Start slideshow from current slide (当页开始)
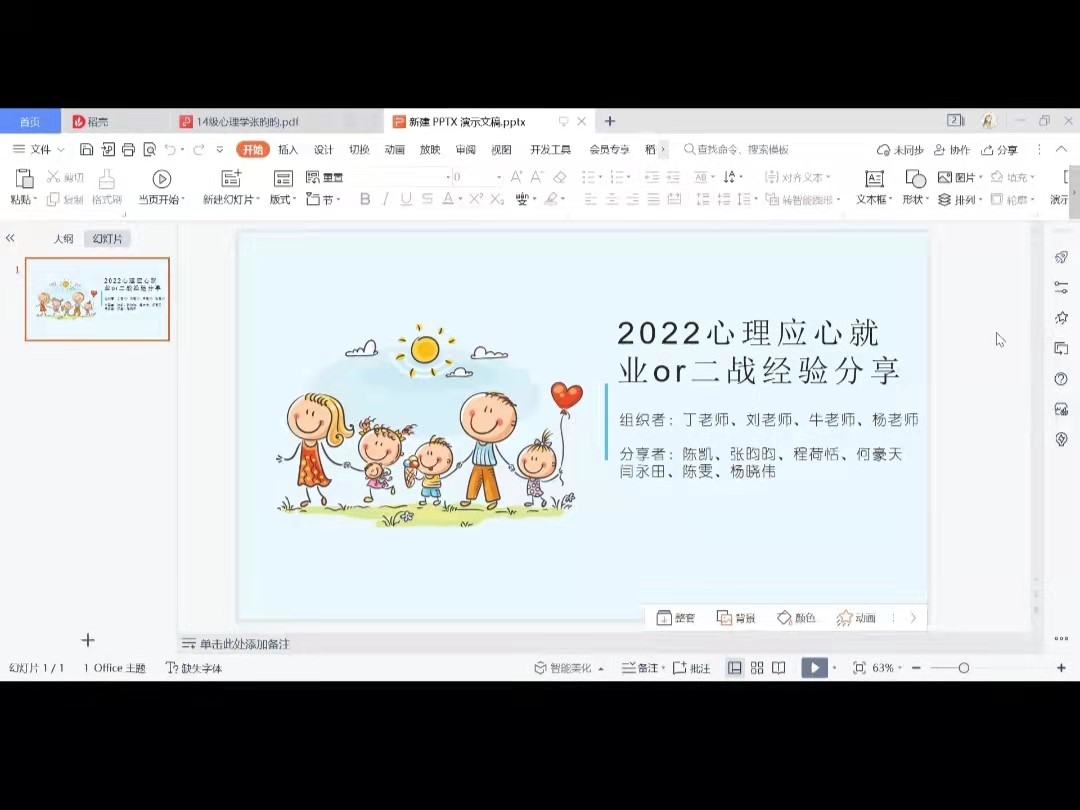This screenshot has height=810, width=1080. click(x=160, y=187)
